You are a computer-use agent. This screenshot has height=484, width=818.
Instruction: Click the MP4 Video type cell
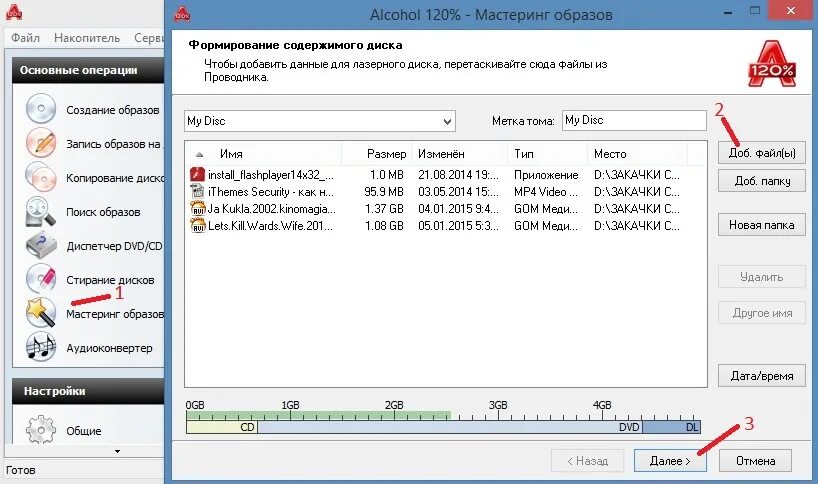pos(546,192)
